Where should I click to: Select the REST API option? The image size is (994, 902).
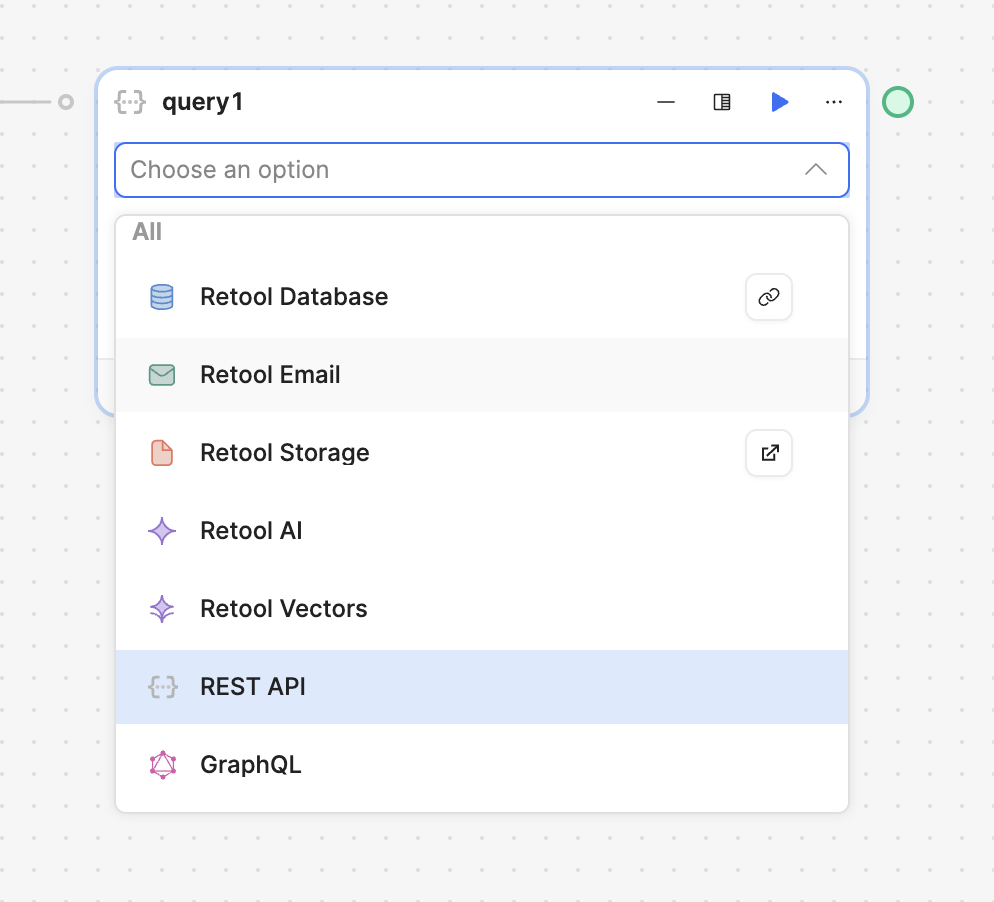click(x=482, y=686)
